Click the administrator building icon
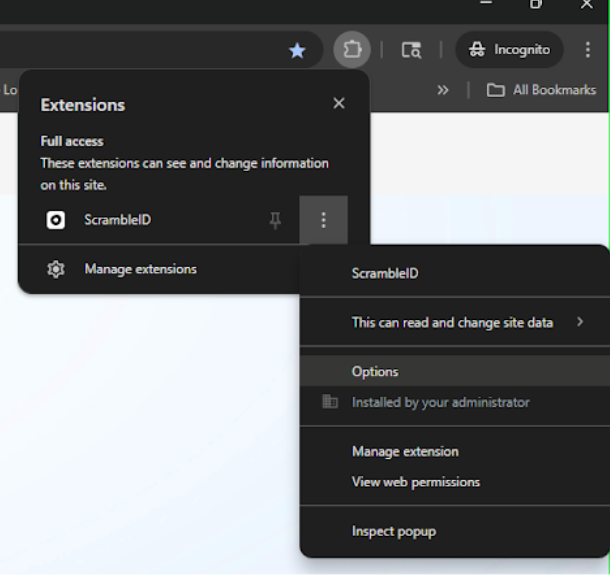The height and width of the screenshot is (576, 610). point(330,401)
